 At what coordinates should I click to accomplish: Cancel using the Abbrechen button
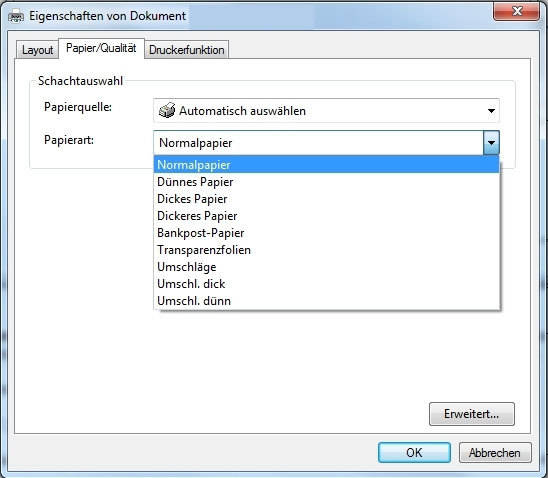click(495, 453)
